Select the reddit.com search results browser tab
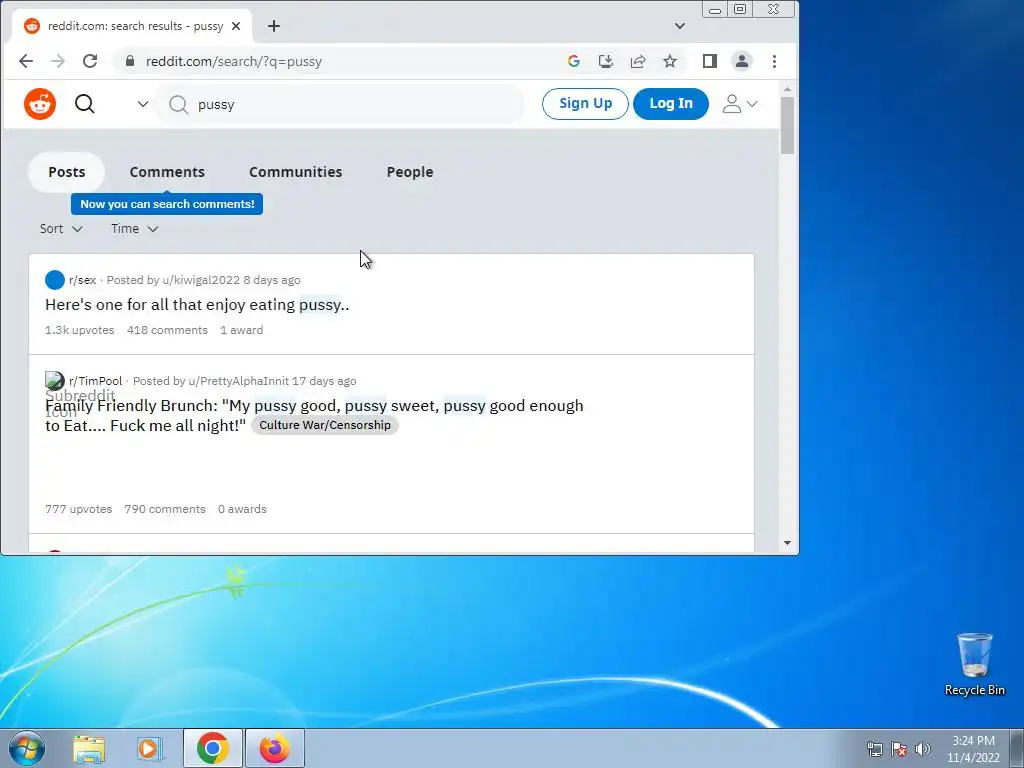This screenshot has width=1024, height=768. [x=132, y=26]
